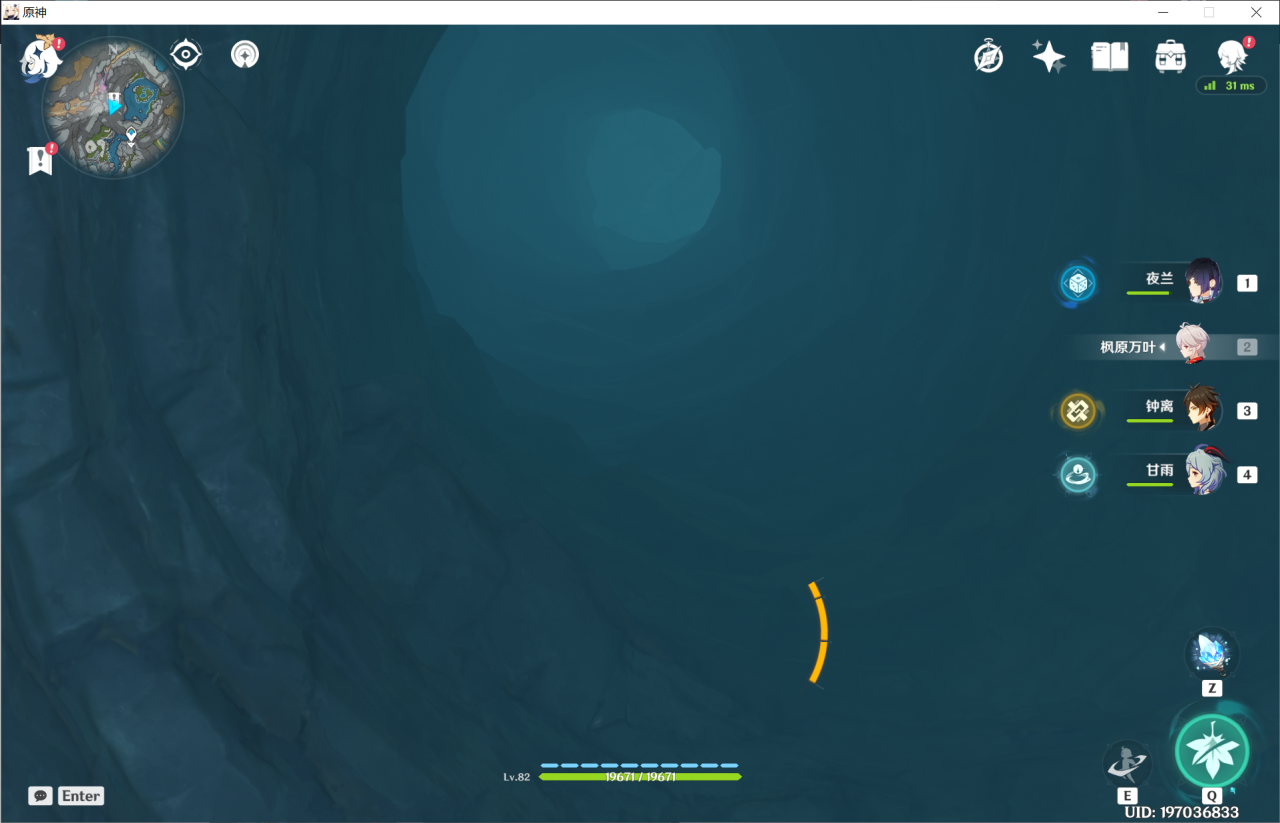The image size is (1280, 823).
Task: Click 夜兰's Hydro skill status icon
Action: tap(1079, 284)
